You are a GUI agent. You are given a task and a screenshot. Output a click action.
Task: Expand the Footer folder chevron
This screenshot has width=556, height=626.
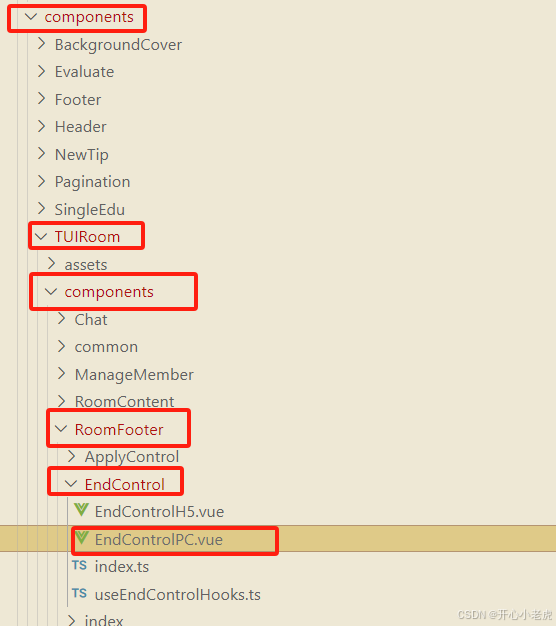(41, 99)
